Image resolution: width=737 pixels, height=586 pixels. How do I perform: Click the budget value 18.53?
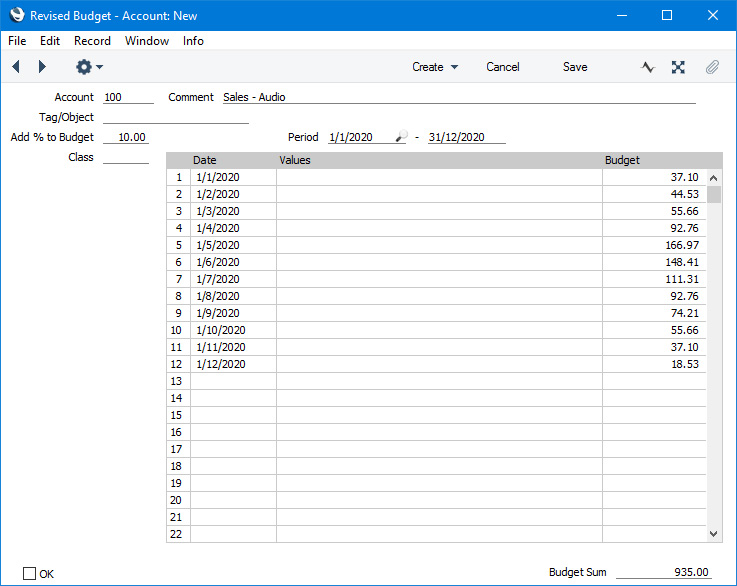click(x=654, y=364)
